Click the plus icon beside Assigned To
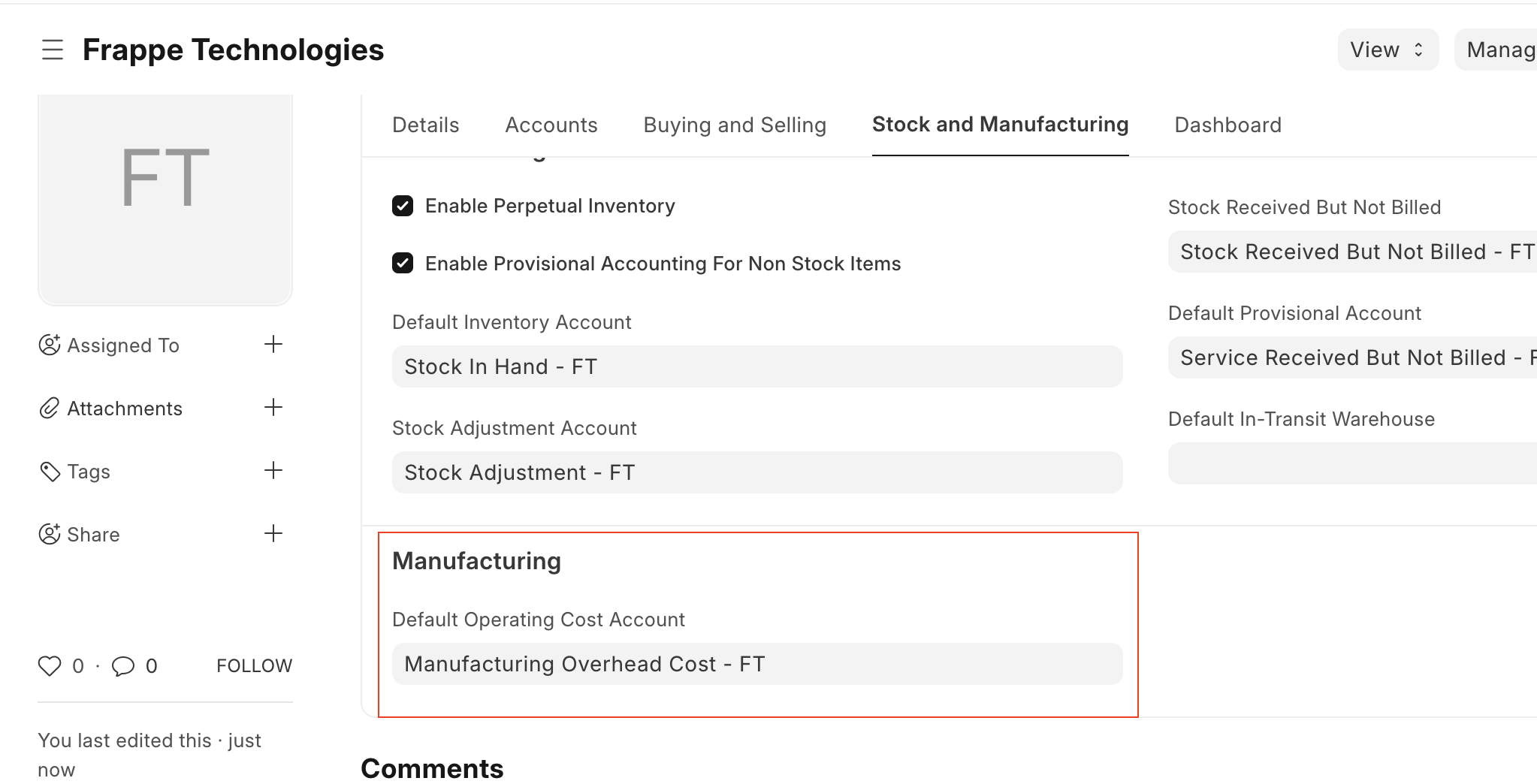This screenshot has height=784, width=1537. (273, 345)
